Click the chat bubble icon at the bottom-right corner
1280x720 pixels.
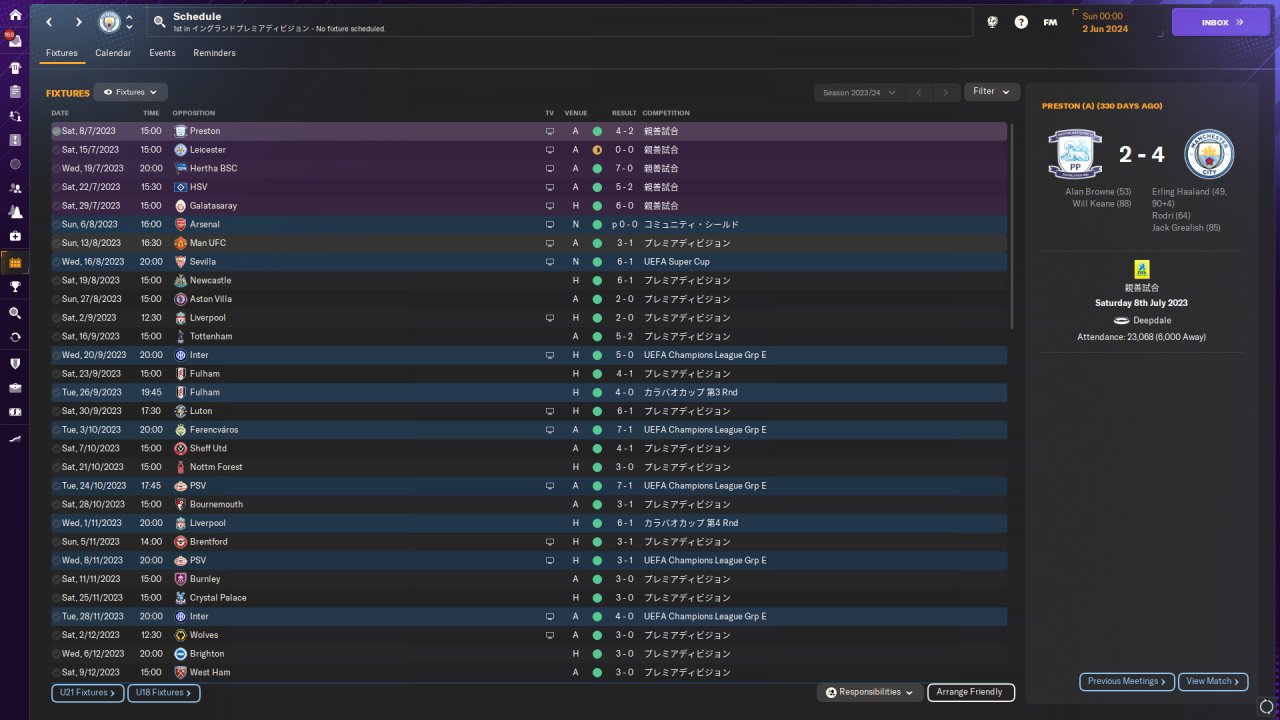tap(1266, 707)
